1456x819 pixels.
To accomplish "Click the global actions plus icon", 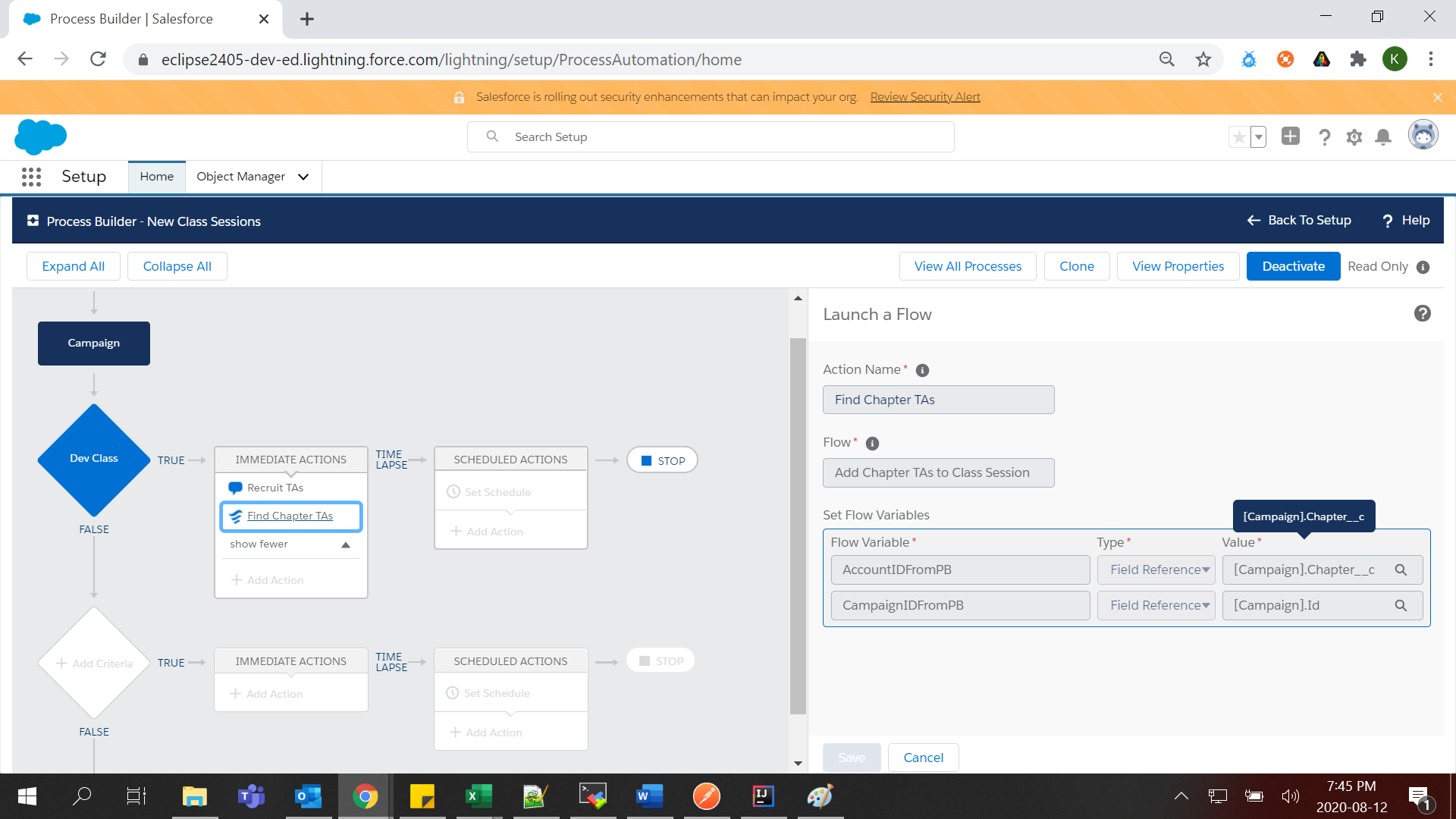I will point(1290,136).
